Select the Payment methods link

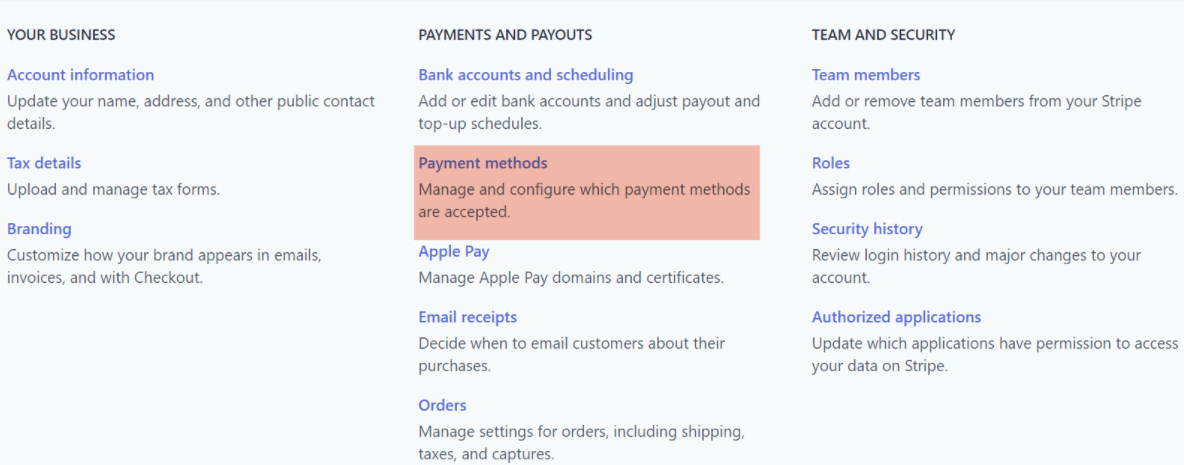coord(483,163)
